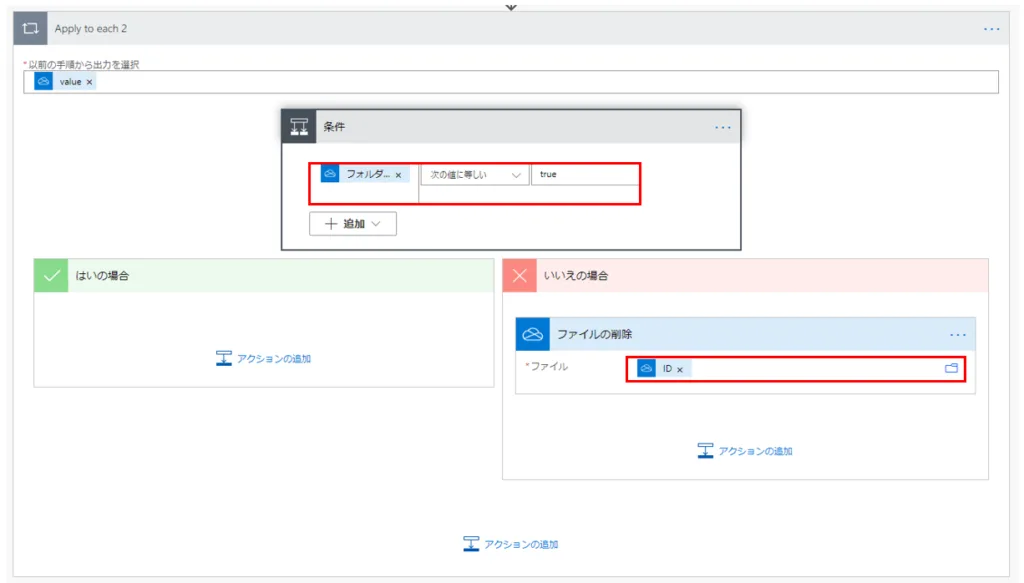
Task: Click the OneDrive icon on the value token
Action: (43, 81)
